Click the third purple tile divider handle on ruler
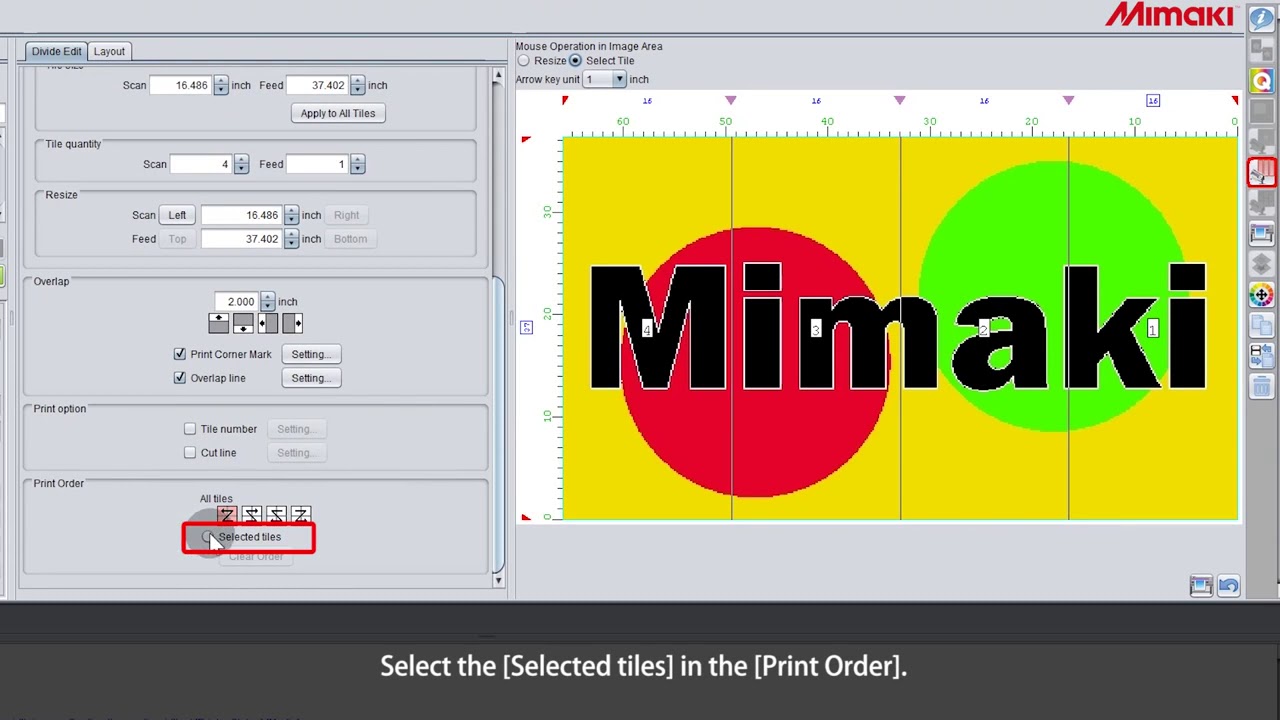 pyautogui.click(x=1069, y=100)
